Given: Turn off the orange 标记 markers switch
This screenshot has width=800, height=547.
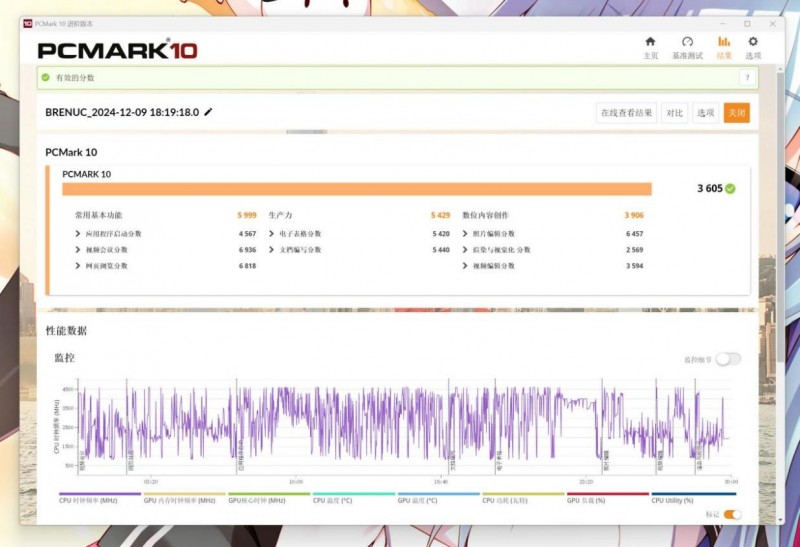Looking at the screenshot, I should tap(733, 514).
